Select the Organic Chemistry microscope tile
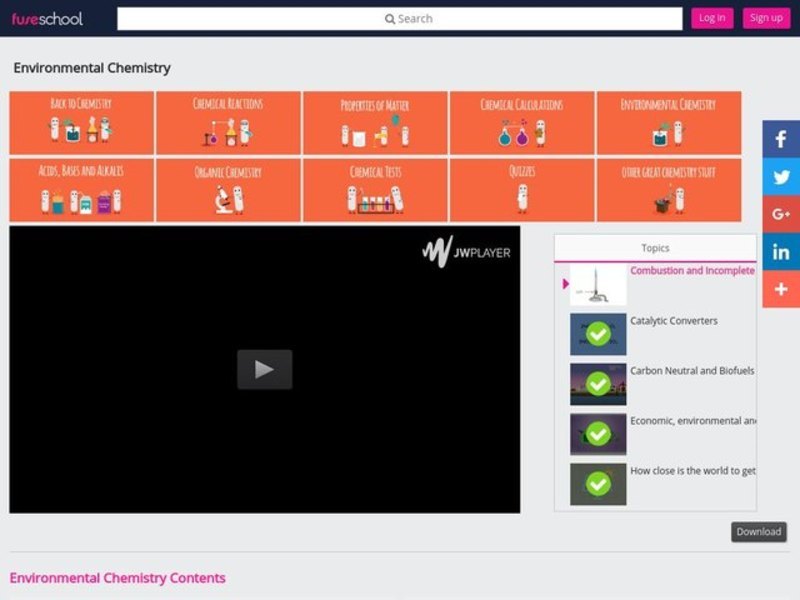The width and height of the screenshot is (800, 600). click(228, 190)
